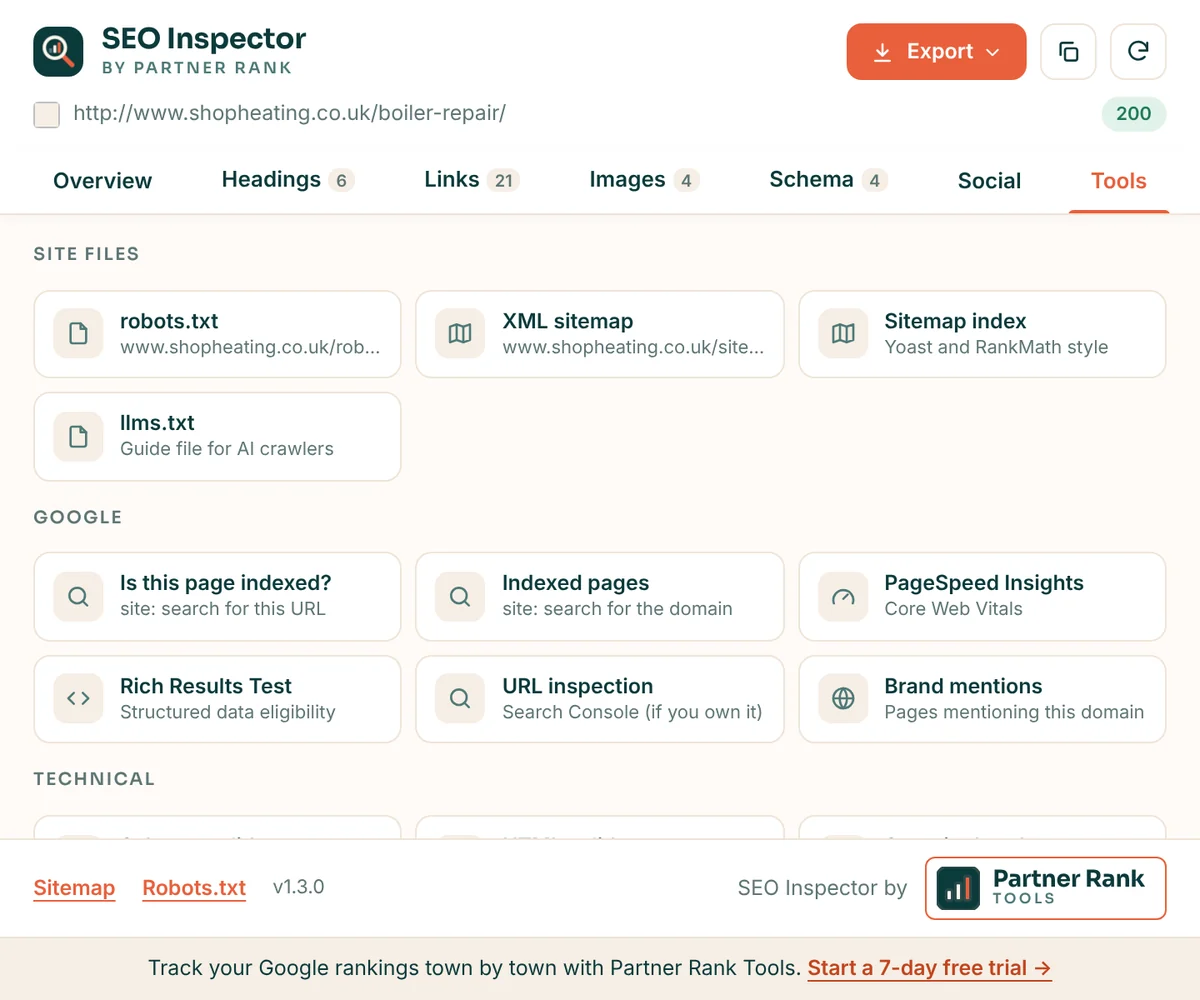The width and height of the screenshot is (1200, 1000).
Task: Open the Brand mentions card title
Action: pyautogui.click(x=963, y=686)
